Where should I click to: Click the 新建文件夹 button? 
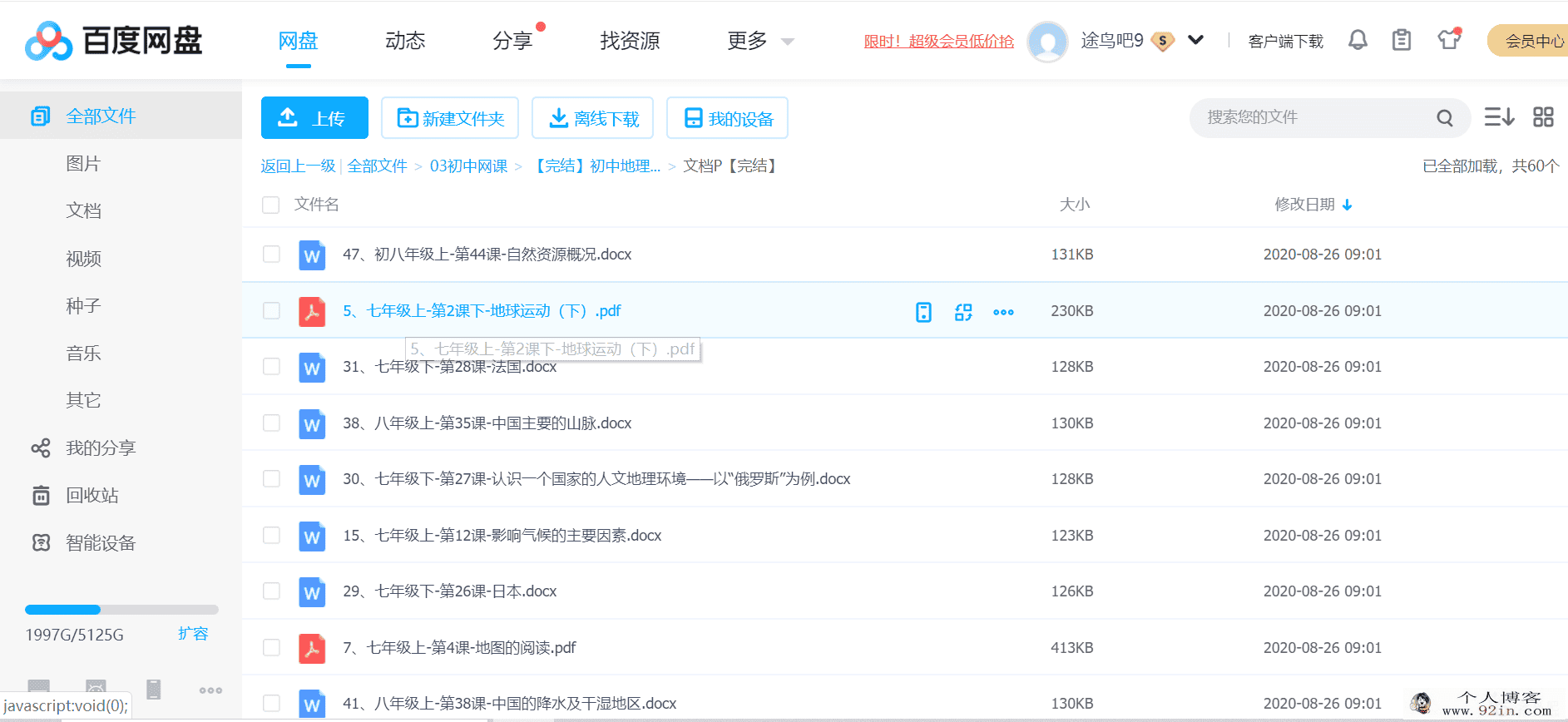point(450,118)
